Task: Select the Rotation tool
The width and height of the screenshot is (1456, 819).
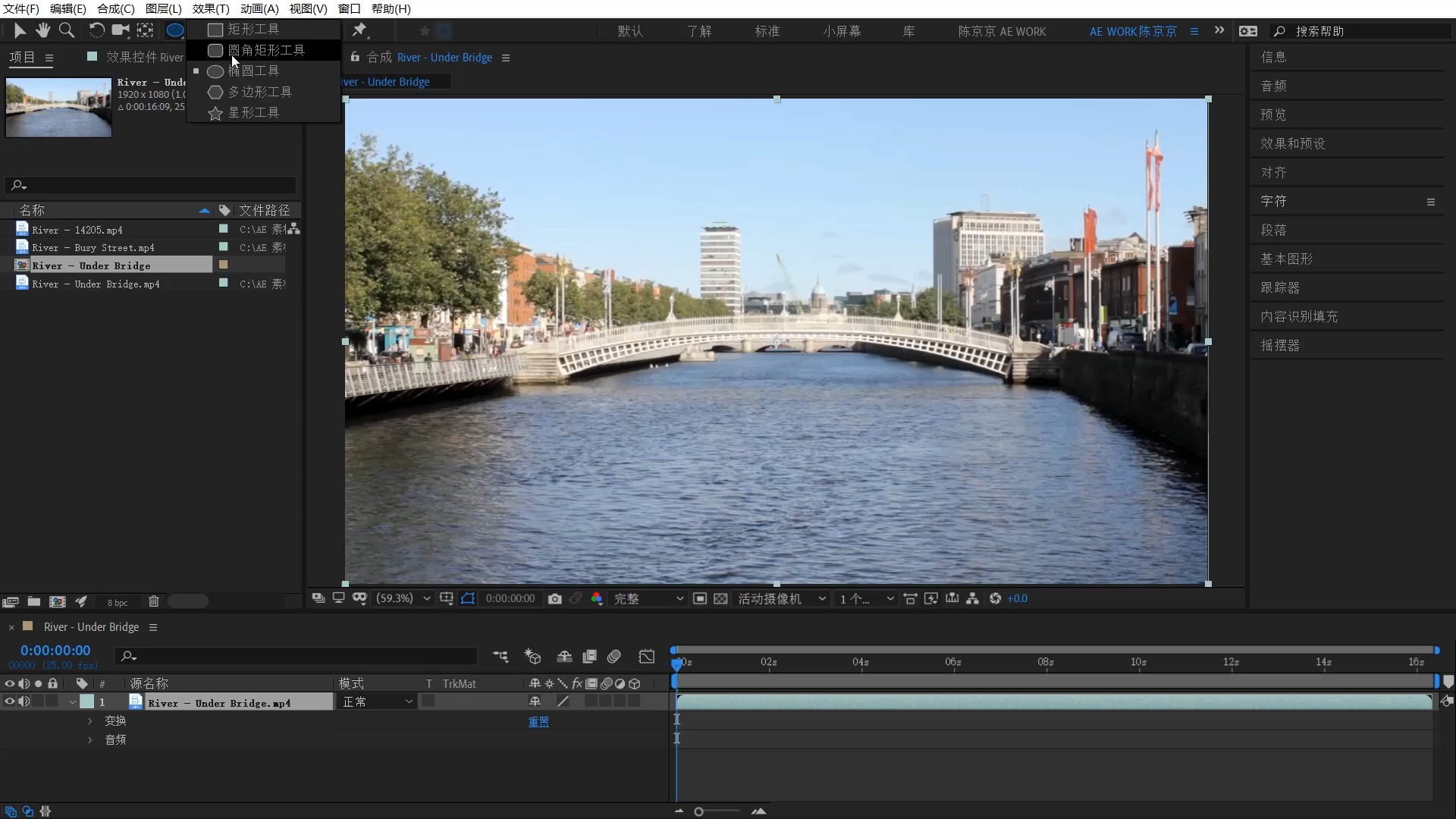Action: coord(96,30)
